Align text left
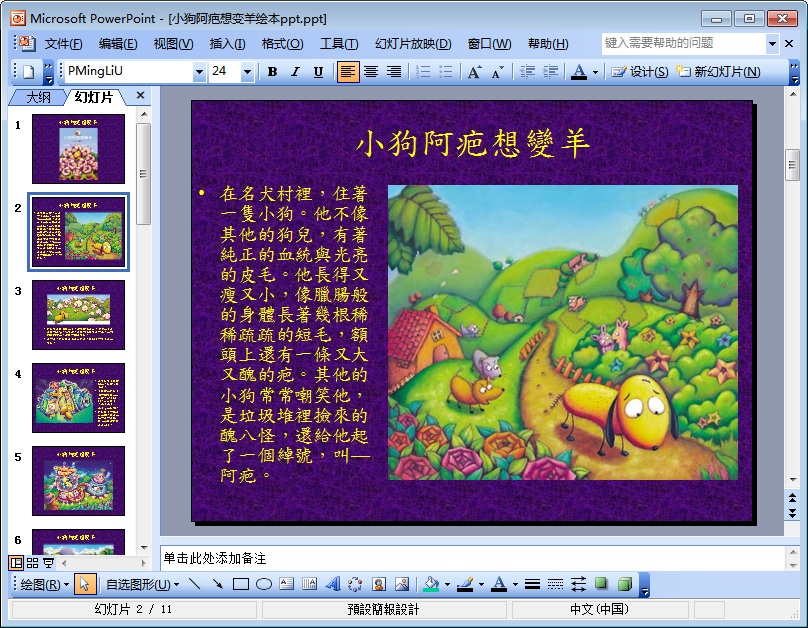Viewport: 808px width, 628px height. tap(348, 72)
